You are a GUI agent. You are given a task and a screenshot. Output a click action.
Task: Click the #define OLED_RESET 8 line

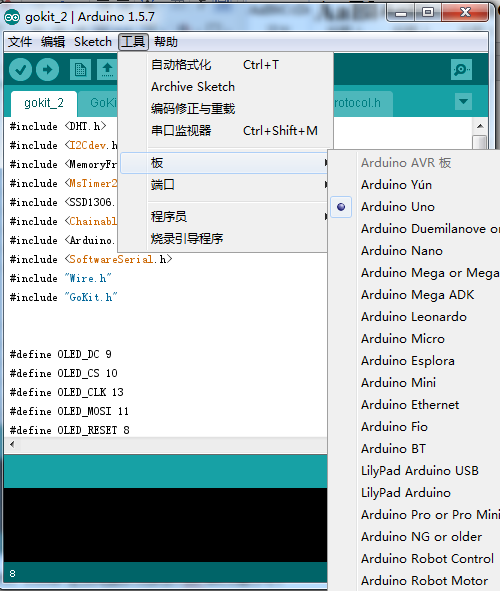tap(70, 430)
